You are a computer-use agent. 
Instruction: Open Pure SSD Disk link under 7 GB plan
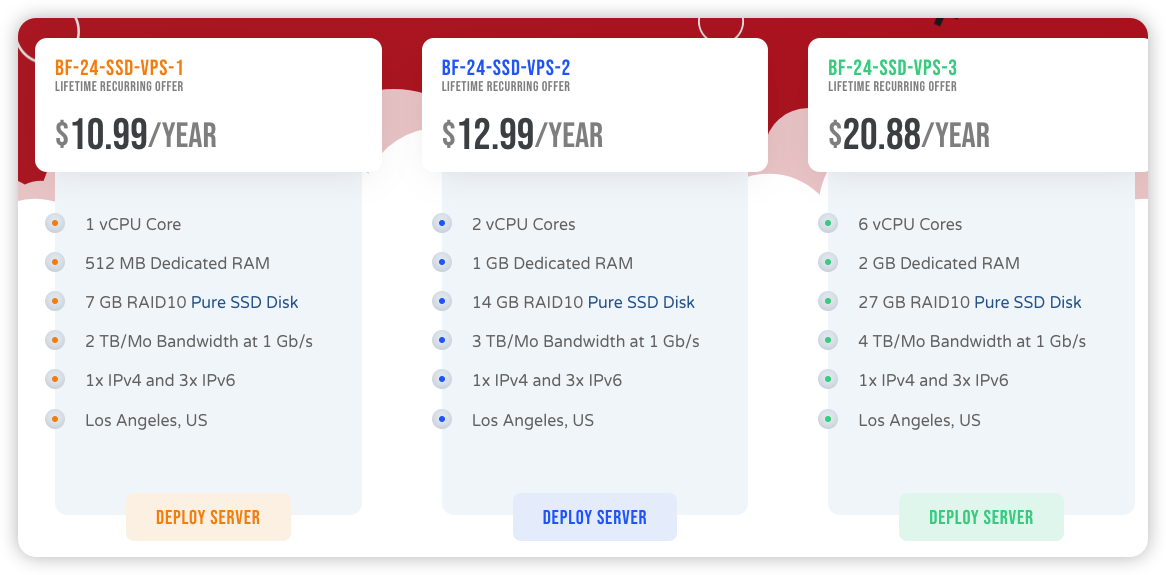click(245, 302)
